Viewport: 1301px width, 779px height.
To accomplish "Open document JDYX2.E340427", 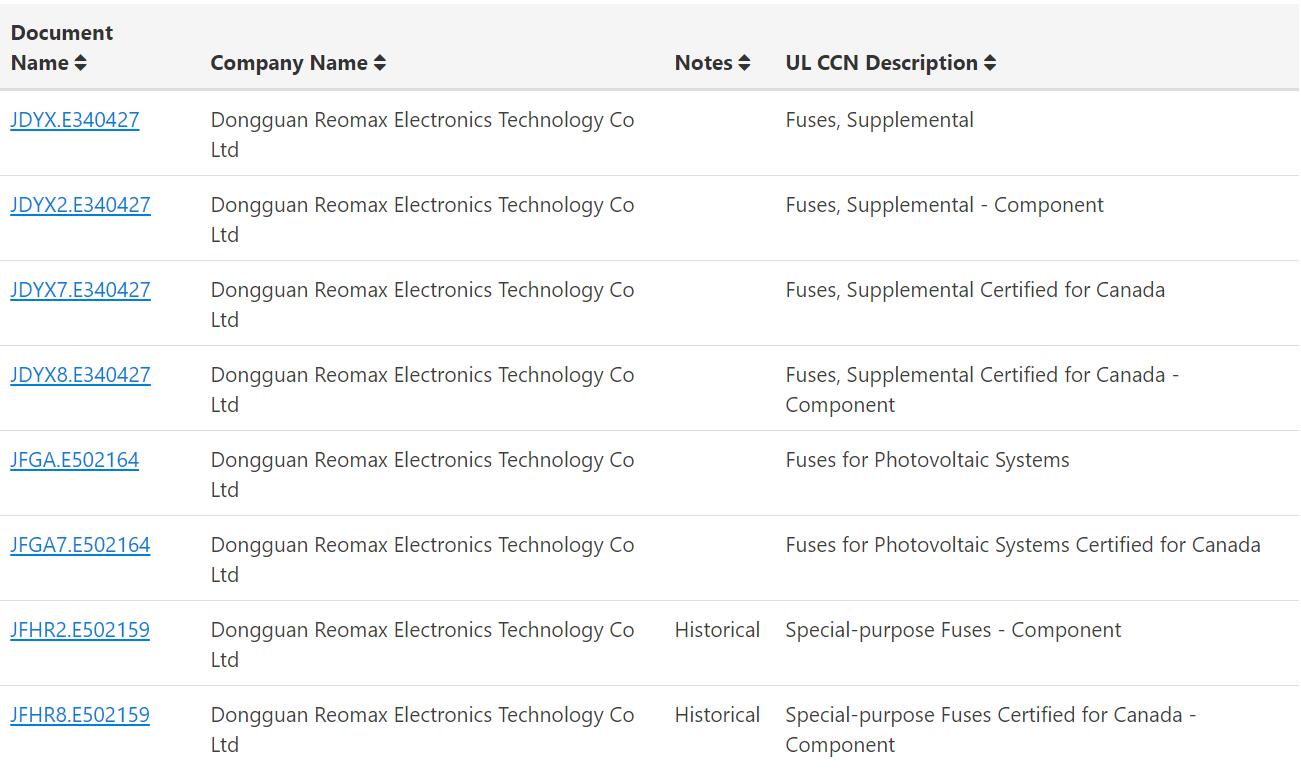I will (80, 205).
